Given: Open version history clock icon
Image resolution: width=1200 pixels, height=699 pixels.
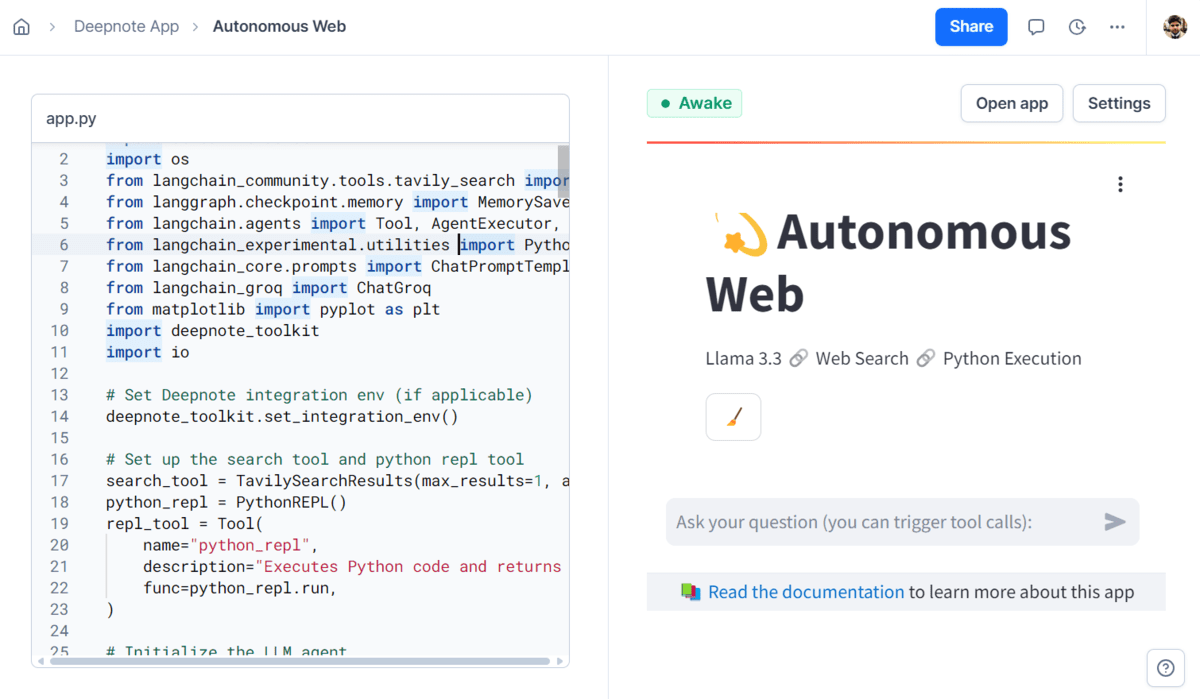Looking at the screenshot, I should click(1077, 27).
